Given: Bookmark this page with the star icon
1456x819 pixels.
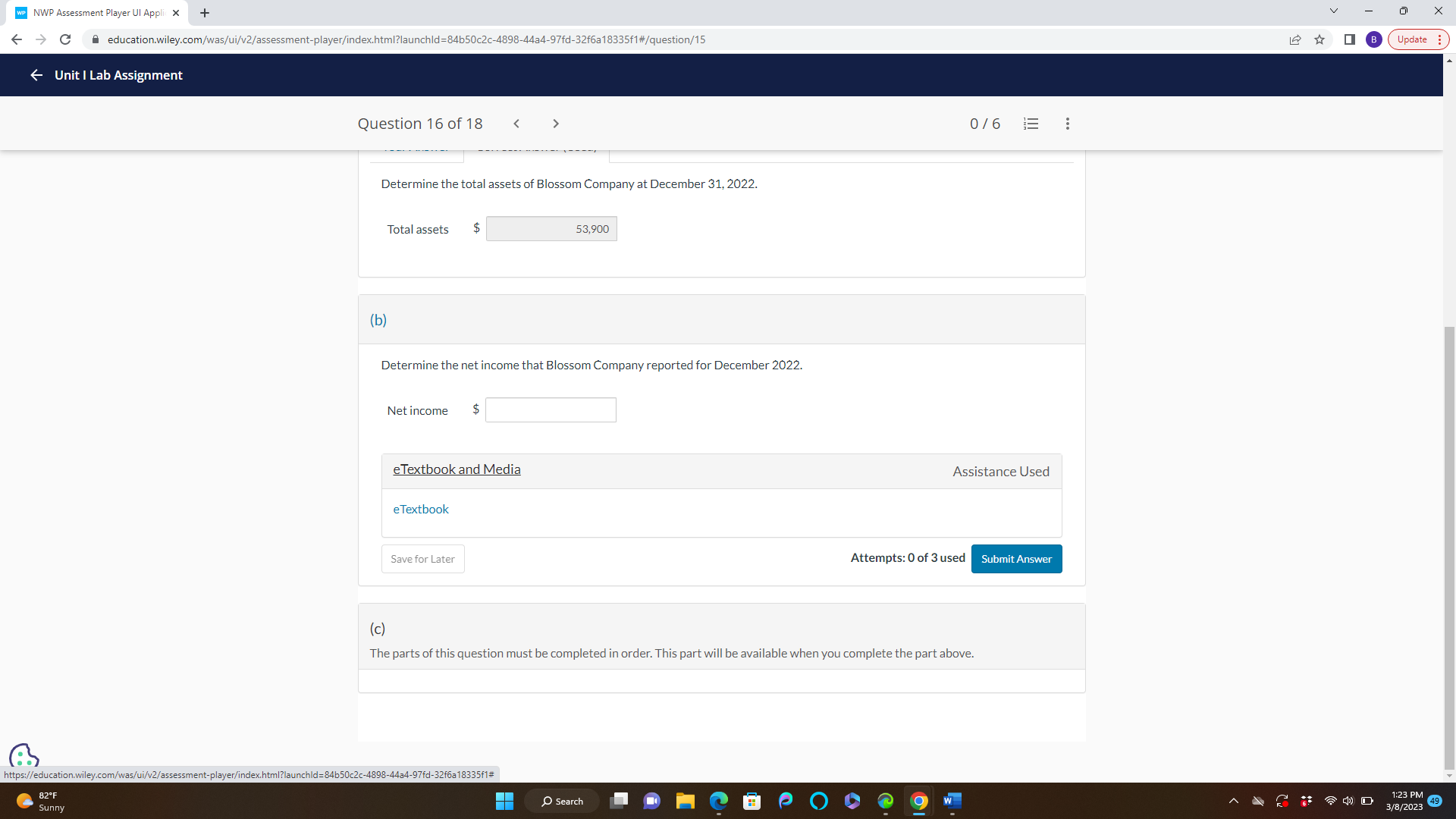Looking at the screenshot, I should pos(1319,39).
